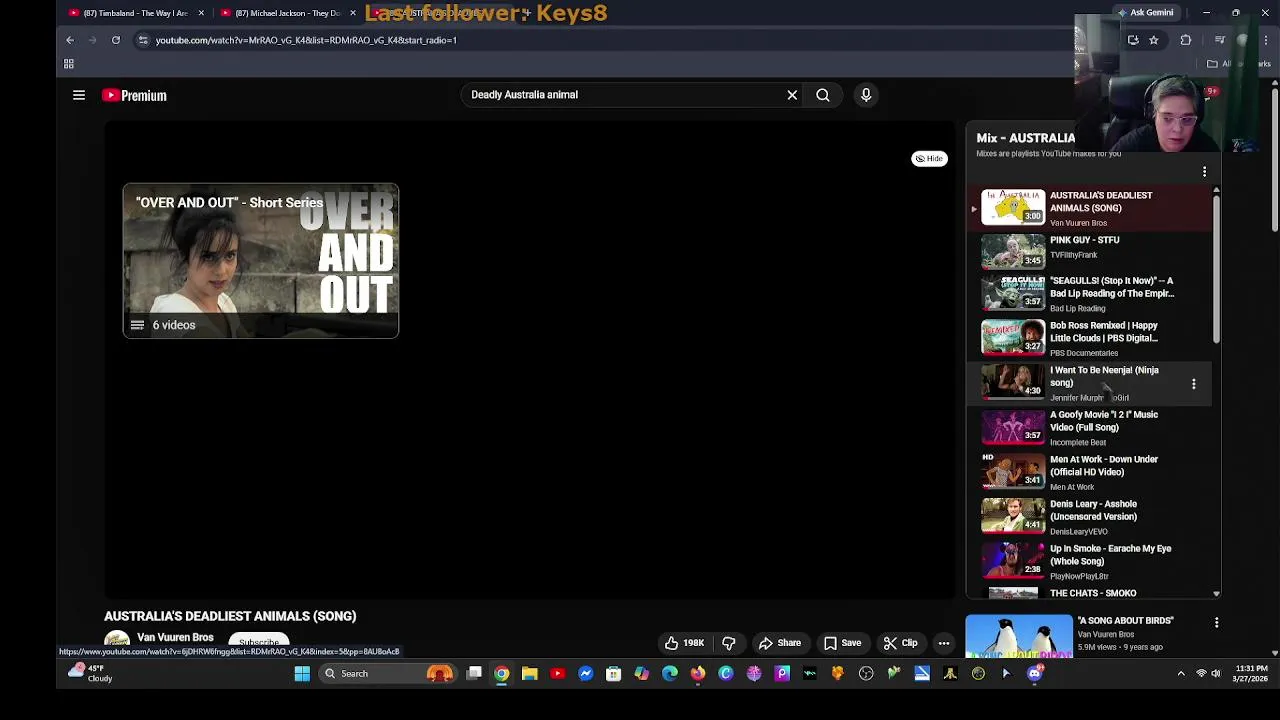Play A Goofy Movie "I 2 I" video
This screenshot has height=720, width=1280.
1089,428
